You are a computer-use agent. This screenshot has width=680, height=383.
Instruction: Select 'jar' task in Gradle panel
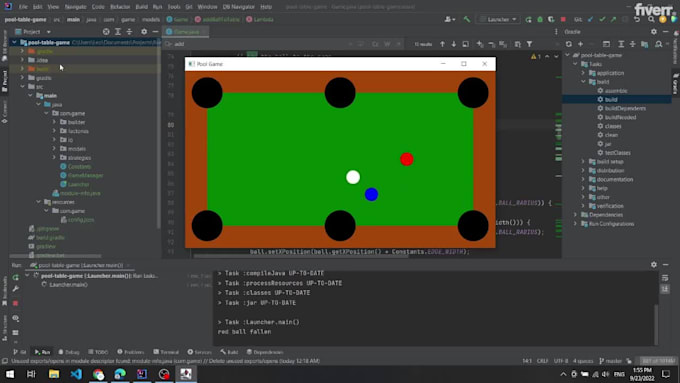[x=608, y=144]
